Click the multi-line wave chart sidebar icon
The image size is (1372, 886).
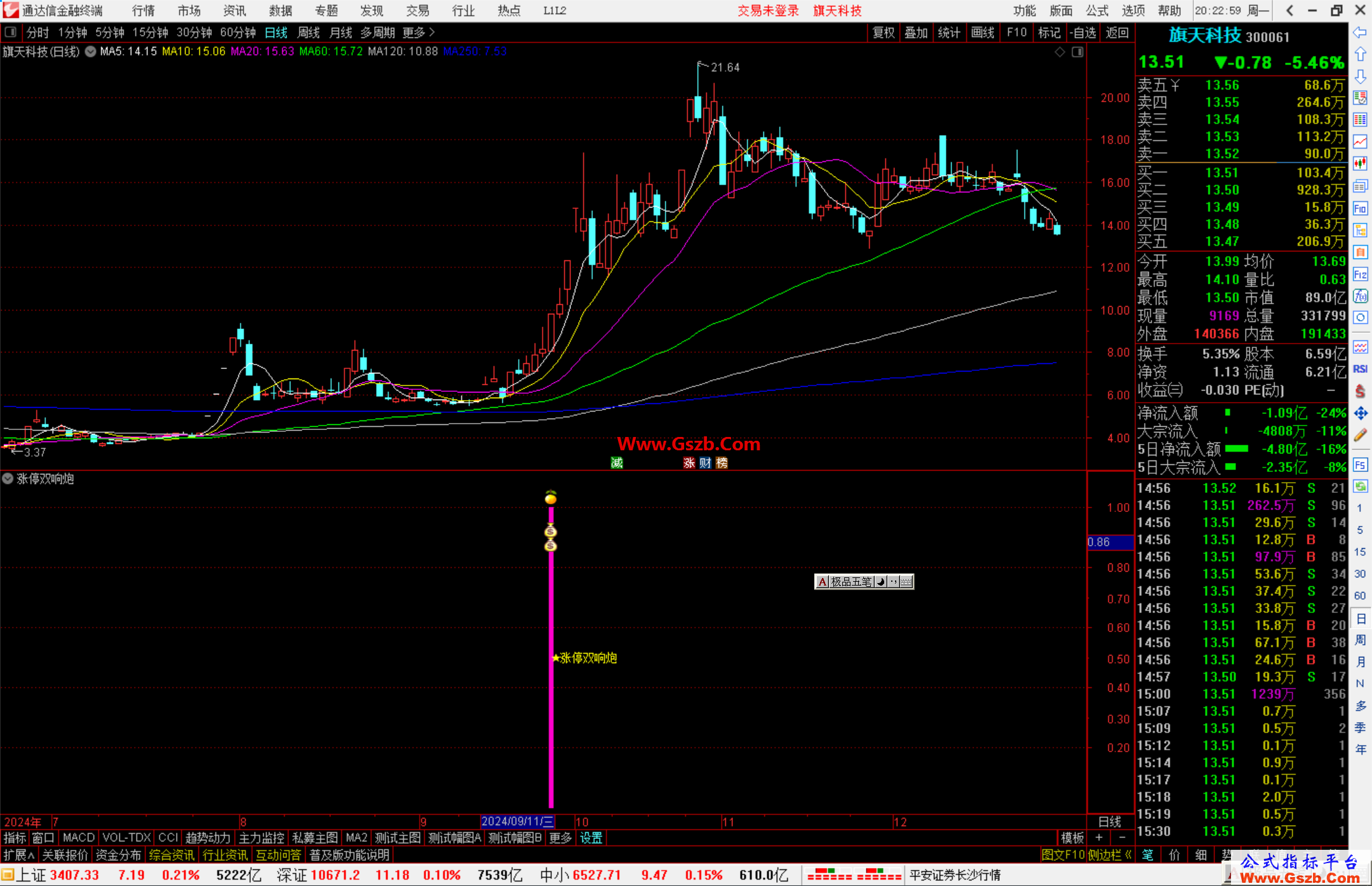[1360, 347]
